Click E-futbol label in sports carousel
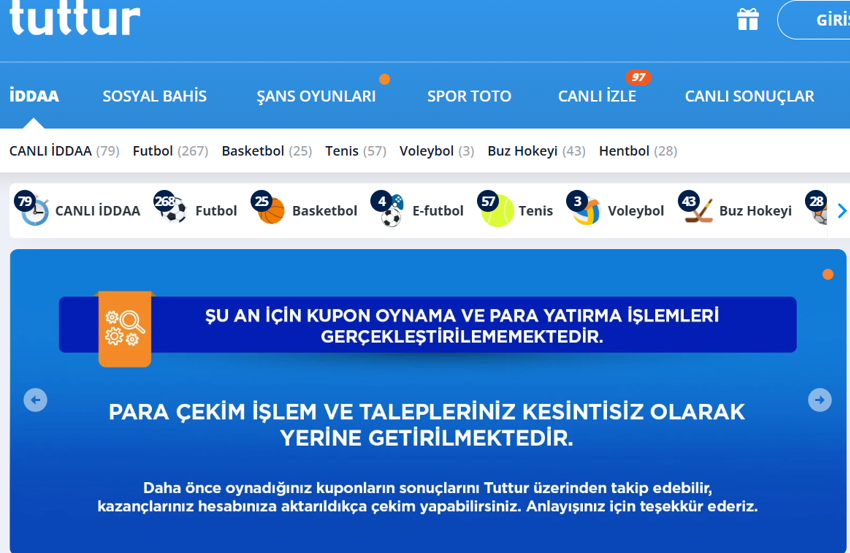The image size is (850, 553). pos(438,211)
